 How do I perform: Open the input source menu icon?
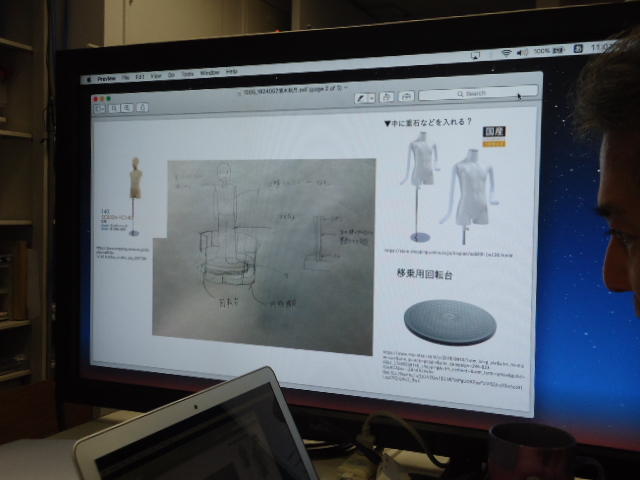[578, 49]
